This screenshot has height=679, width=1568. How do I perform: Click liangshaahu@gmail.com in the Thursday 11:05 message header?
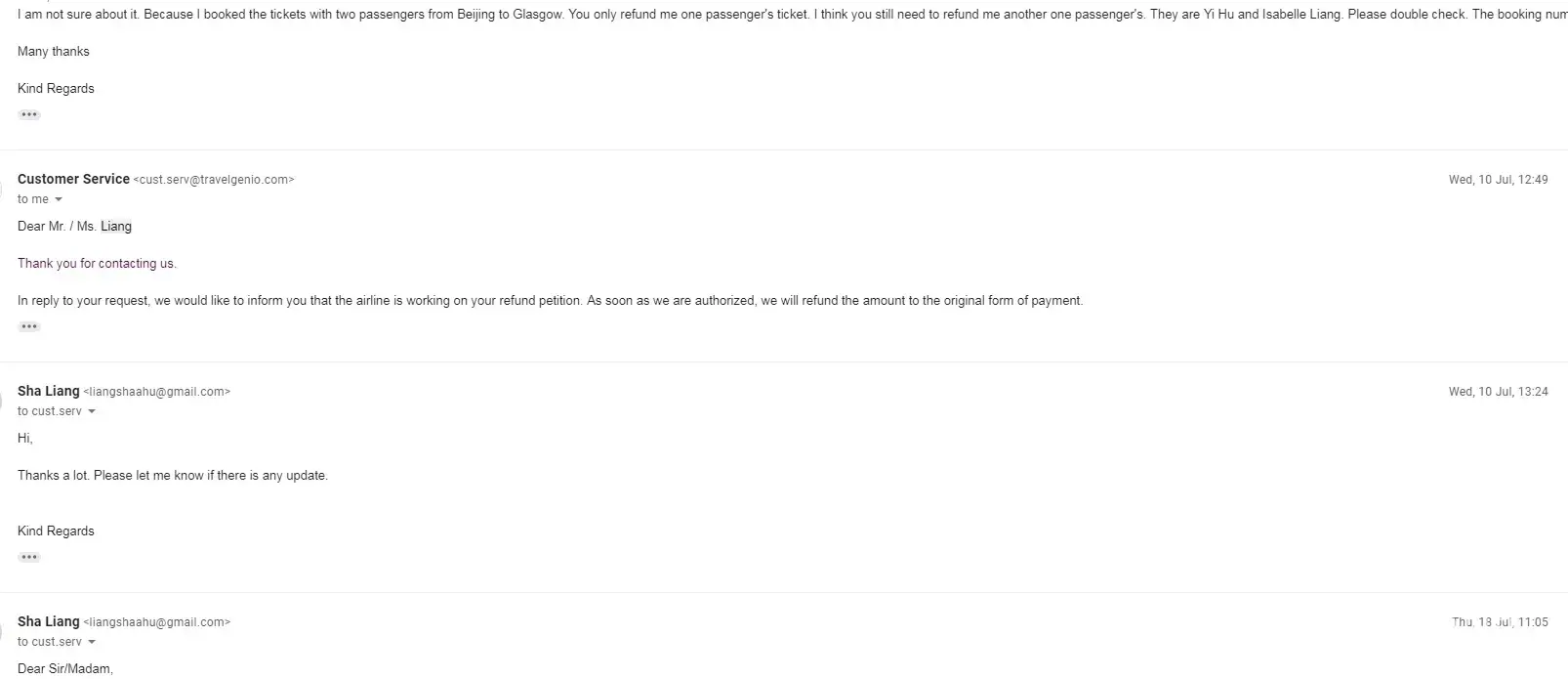(157, 622)
